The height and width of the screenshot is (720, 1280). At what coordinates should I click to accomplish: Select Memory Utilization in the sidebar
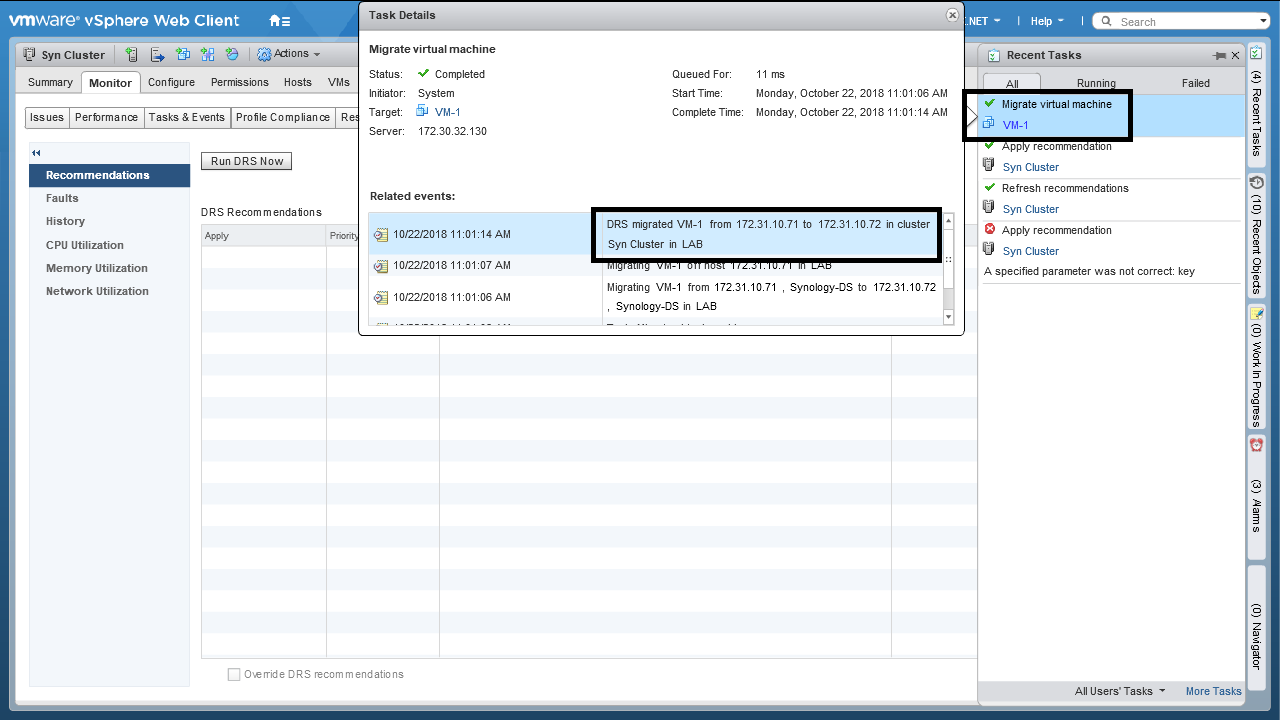coord(97,268)
